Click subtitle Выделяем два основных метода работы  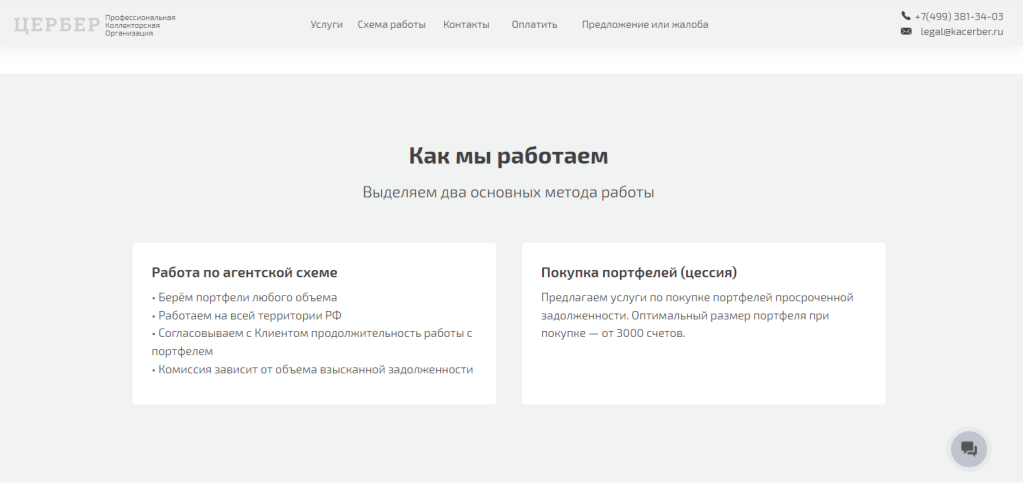tap(508, 193)
